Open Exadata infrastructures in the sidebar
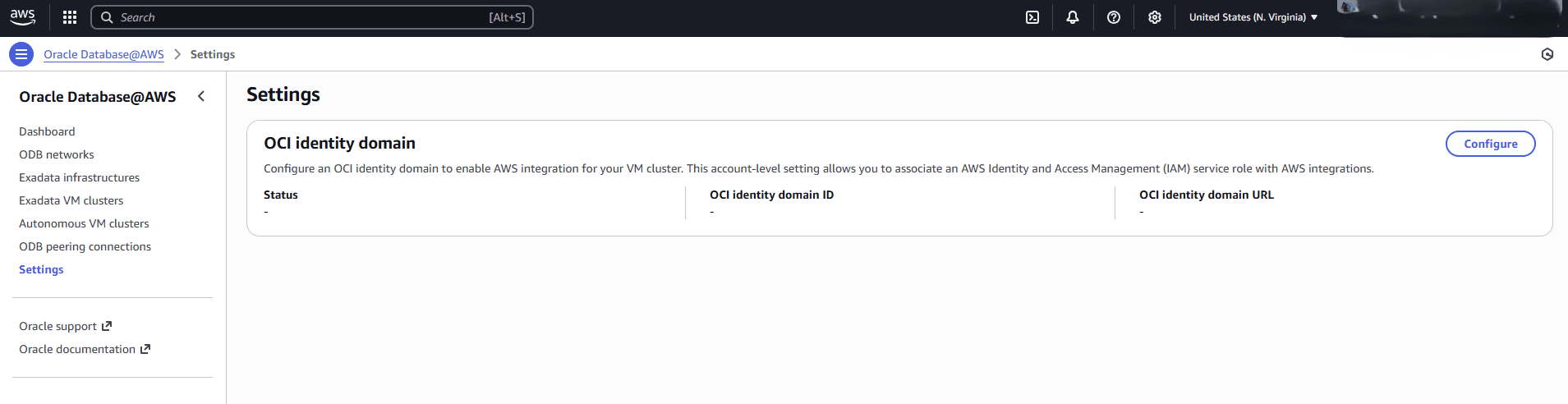 tap(80, 177)
